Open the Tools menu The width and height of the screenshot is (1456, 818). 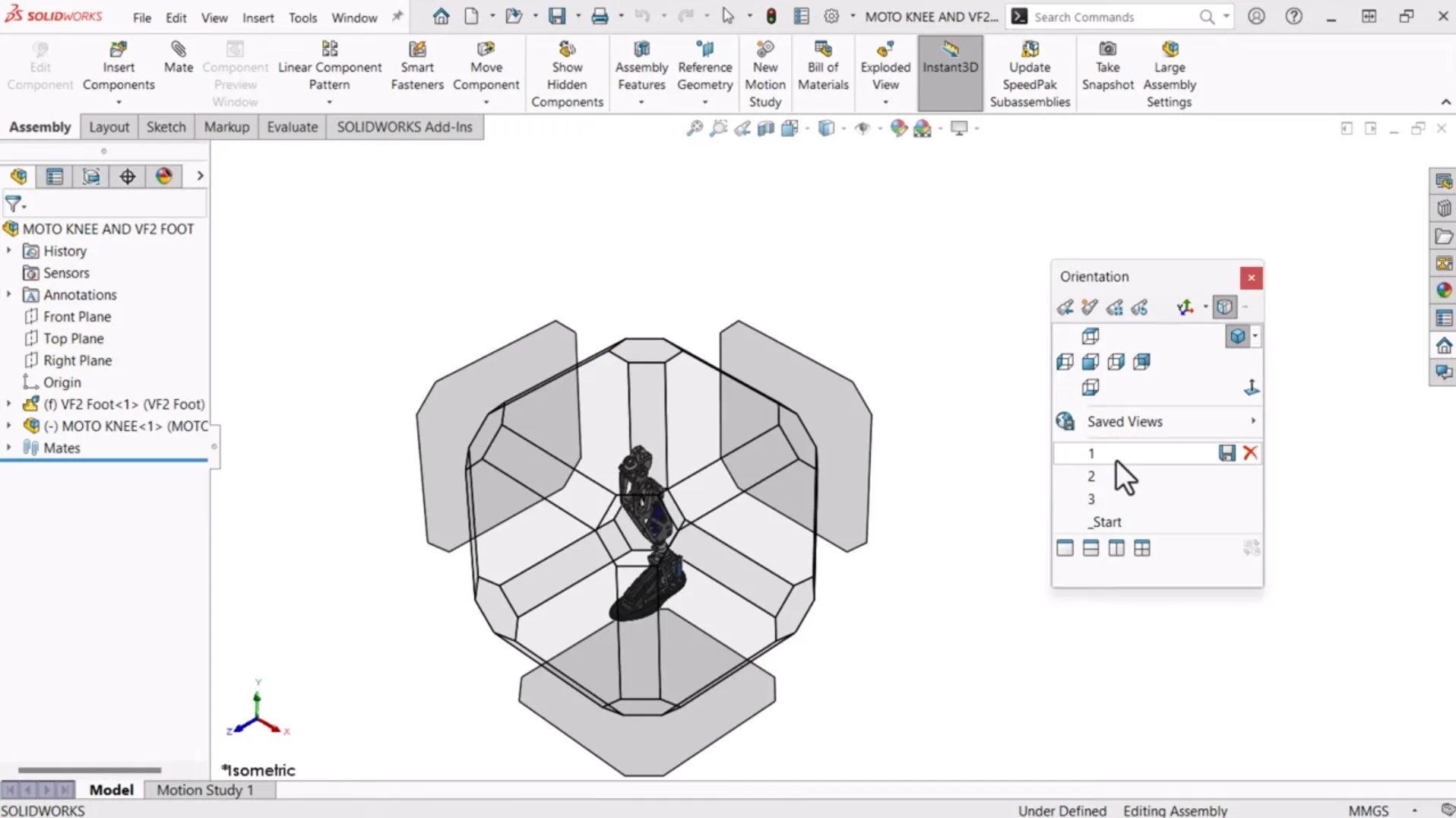(302, 17)
